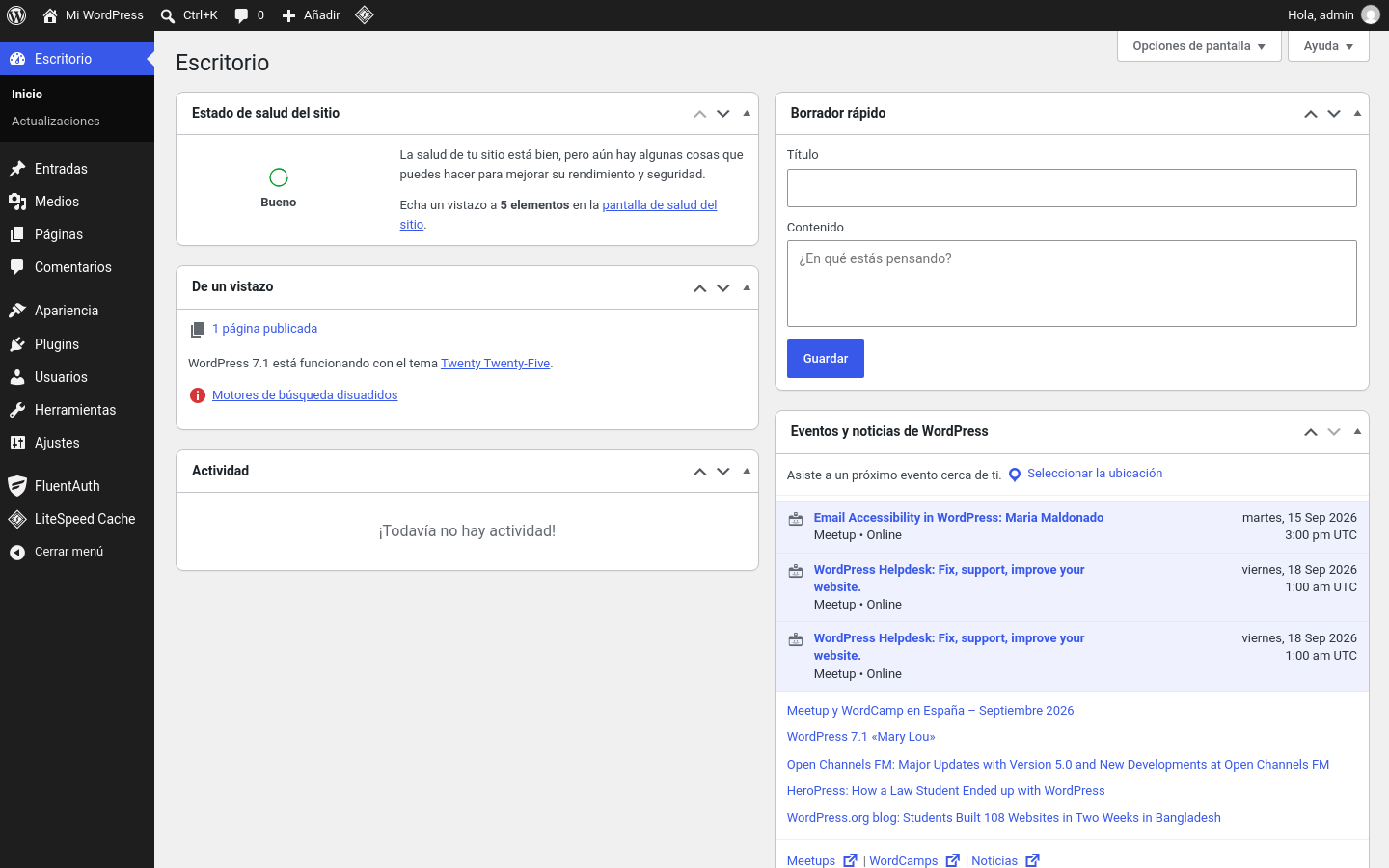
Task: Click the Usuarios person icon
Action: coord(17,377)
